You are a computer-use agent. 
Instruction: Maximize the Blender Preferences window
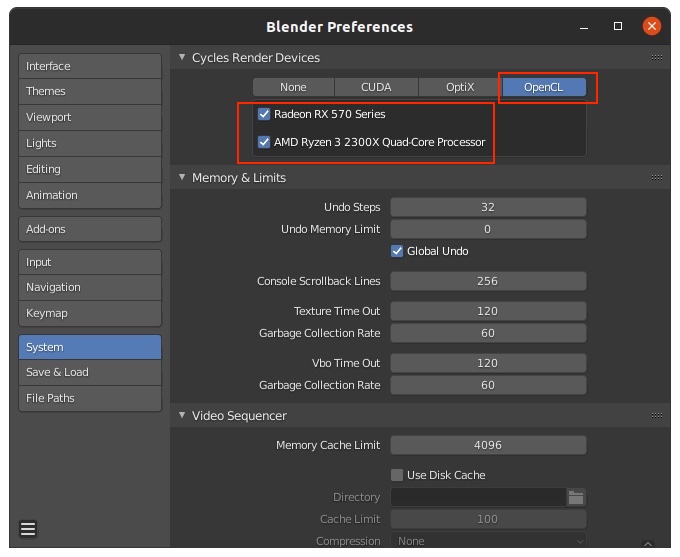[x=618, y=26]
